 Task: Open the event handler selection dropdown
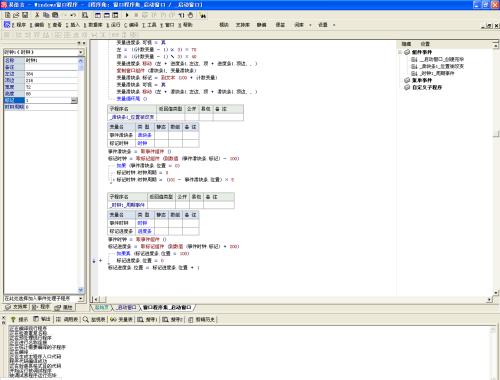click(81, 298)
